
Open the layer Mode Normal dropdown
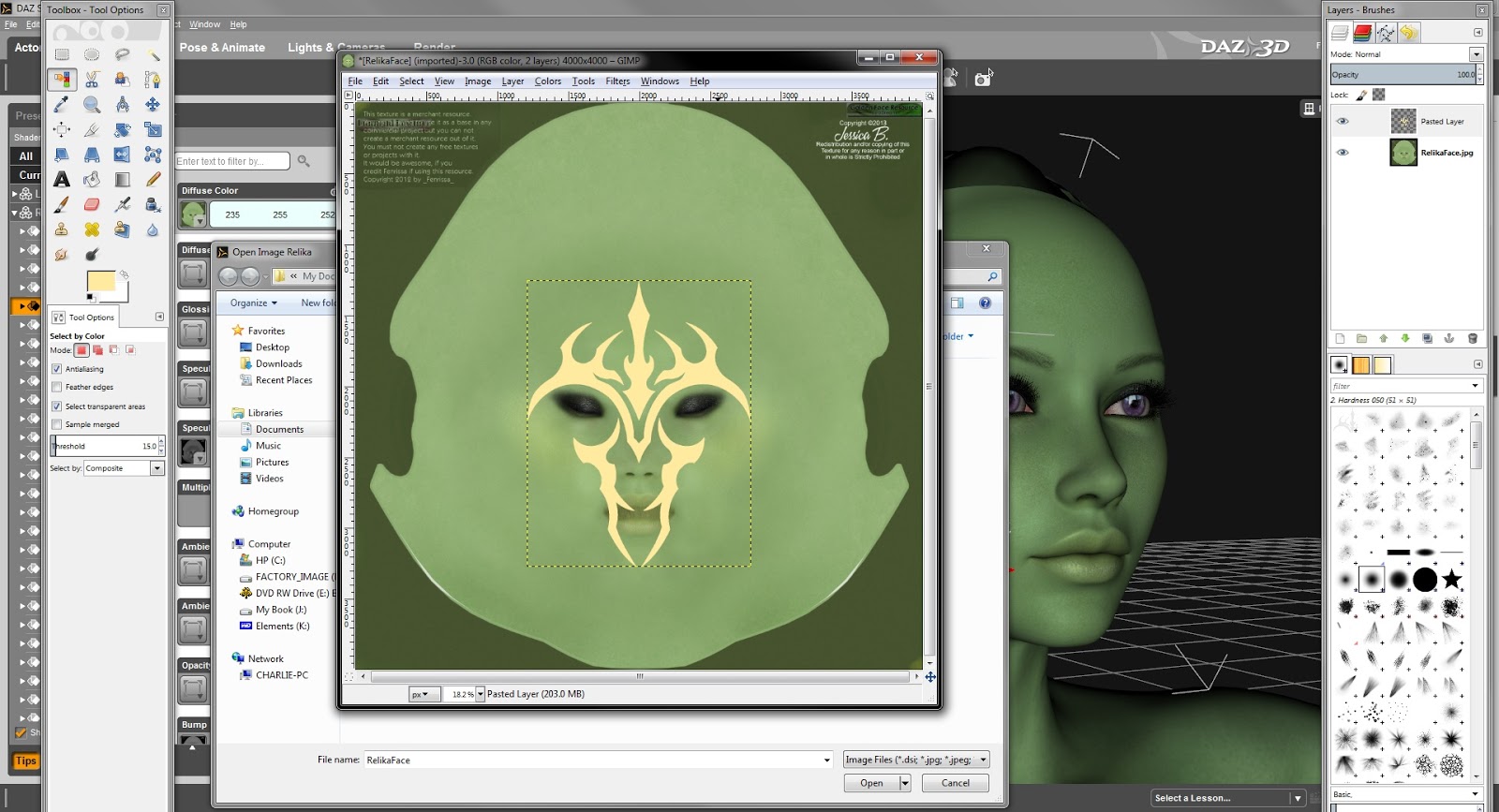point(1476,54)
